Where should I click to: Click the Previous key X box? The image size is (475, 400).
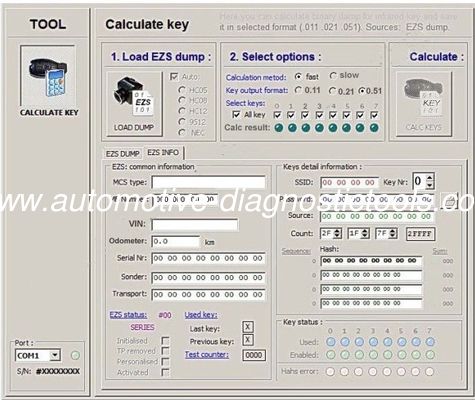pos(248,340)
